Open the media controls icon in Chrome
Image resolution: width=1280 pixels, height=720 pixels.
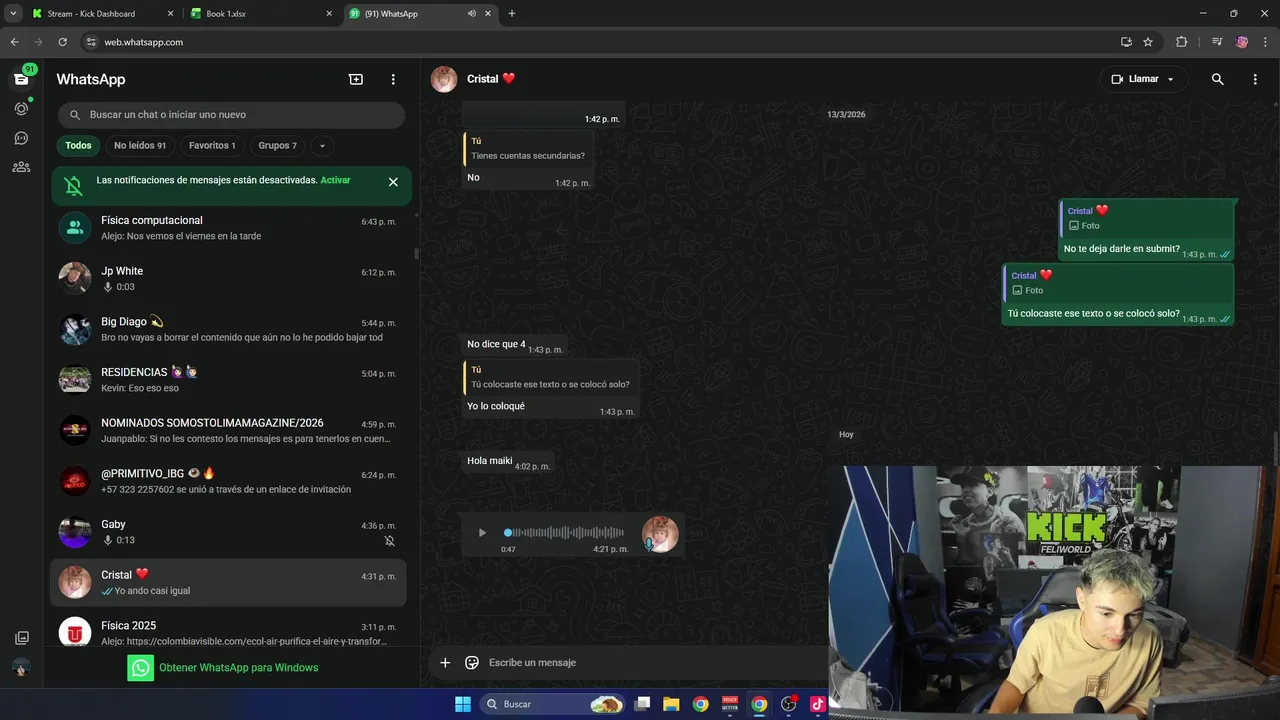(x=1217, y=42)
